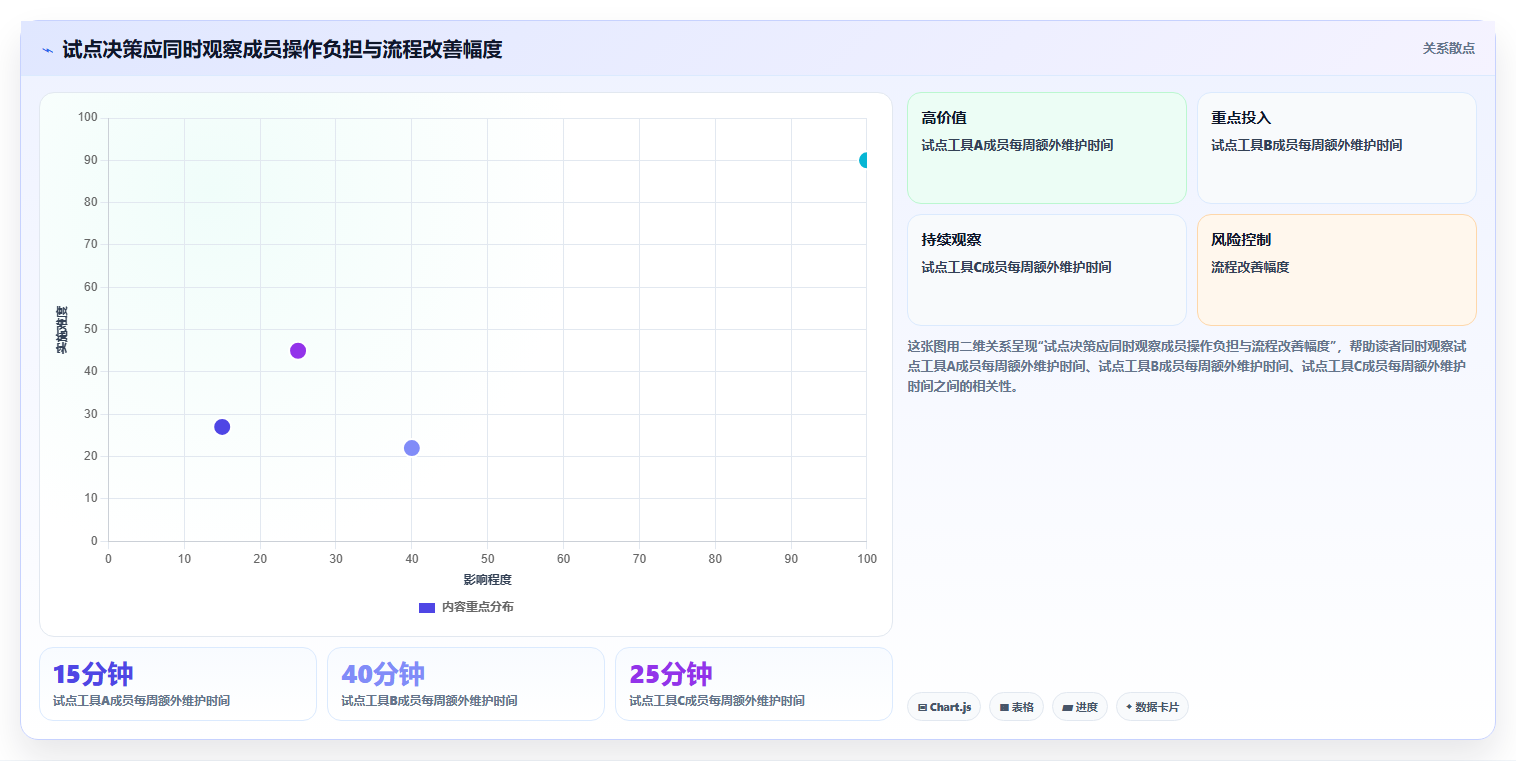Click the 进度 tag chip

tap(1080, 707)
